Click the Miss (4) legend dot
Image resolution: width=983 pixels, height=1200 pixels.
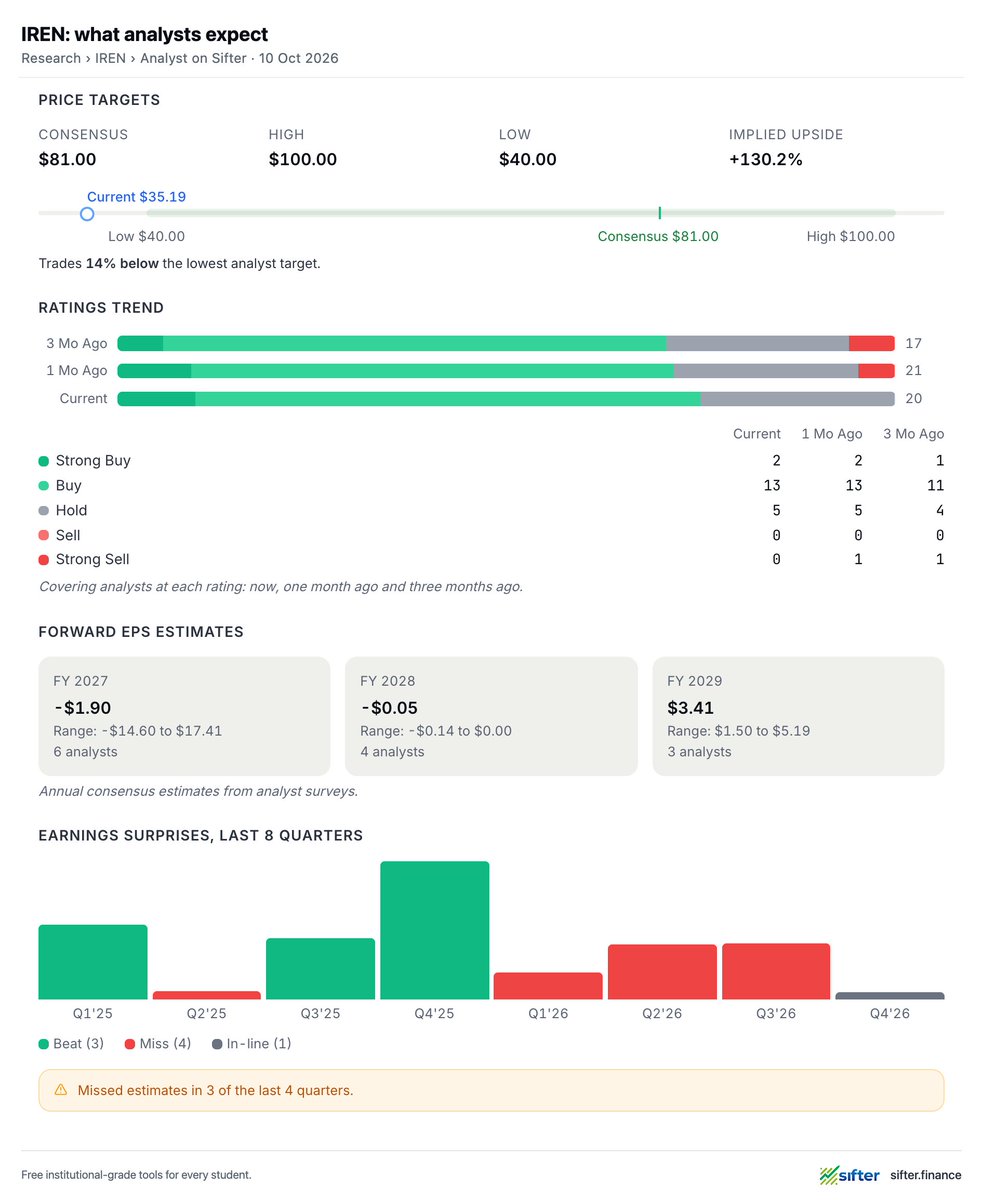(x=130, y=1044)
